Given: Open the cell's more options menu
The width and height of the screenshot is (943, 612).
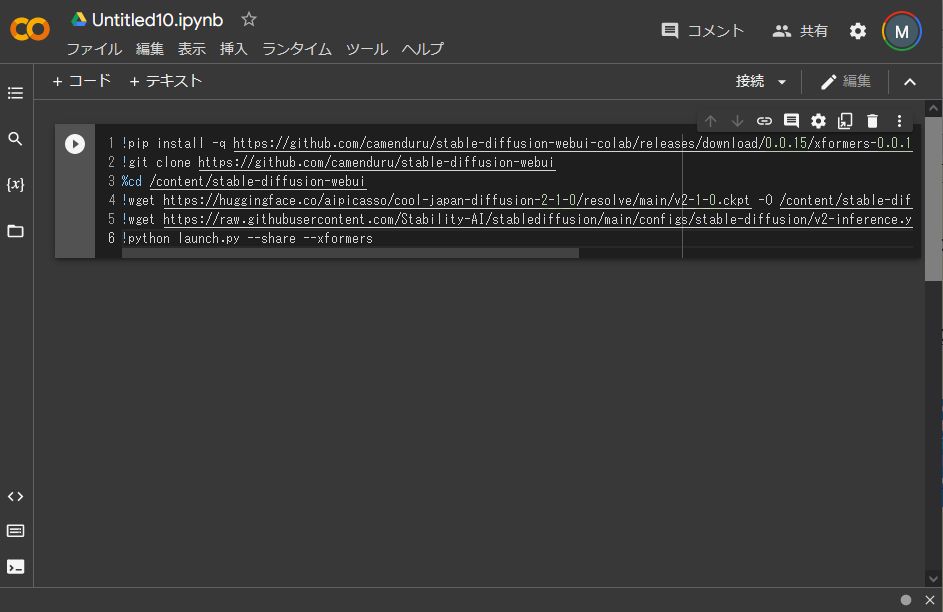Looking at the screenshot, I should click(x=899, y=121).
